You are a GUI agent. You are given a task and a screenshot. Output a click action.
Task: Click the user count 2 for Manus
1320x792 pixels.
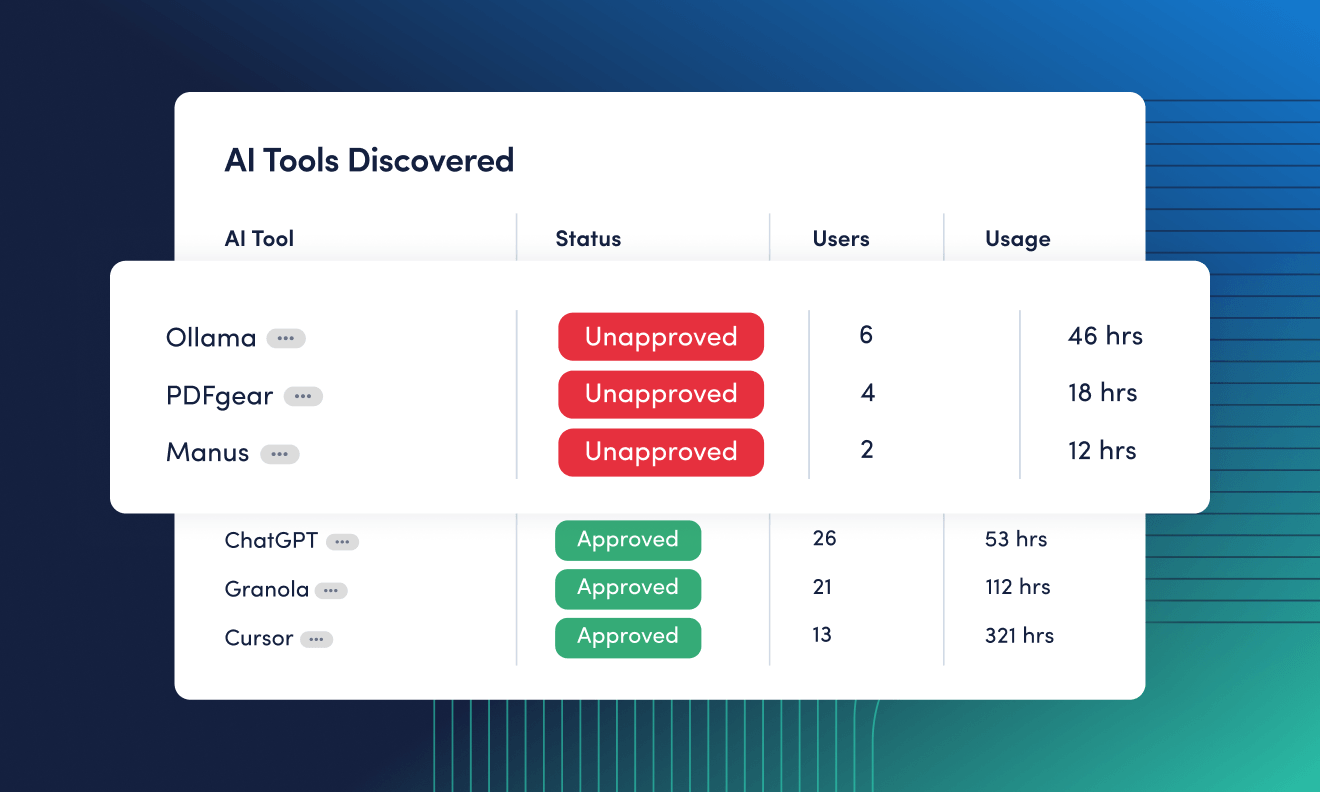pos(867,450)
